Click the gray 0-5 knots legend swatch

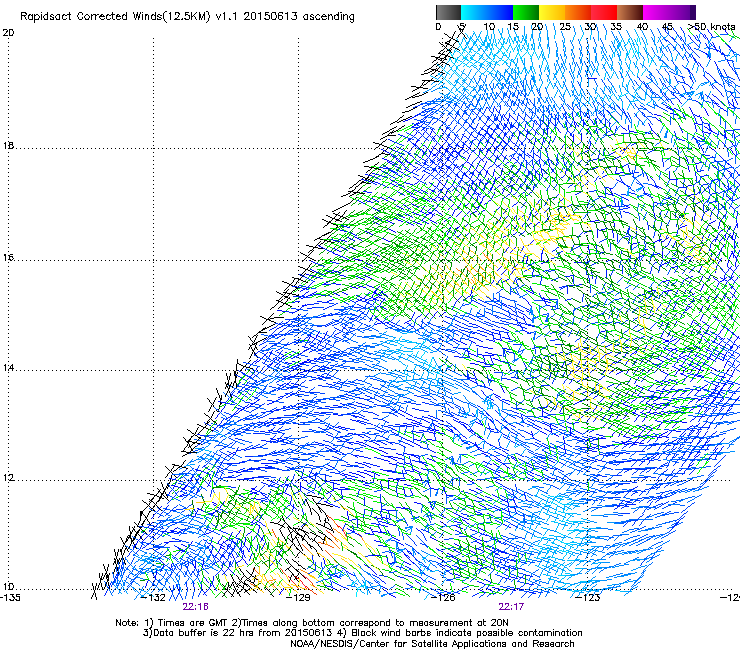[448, 12]
